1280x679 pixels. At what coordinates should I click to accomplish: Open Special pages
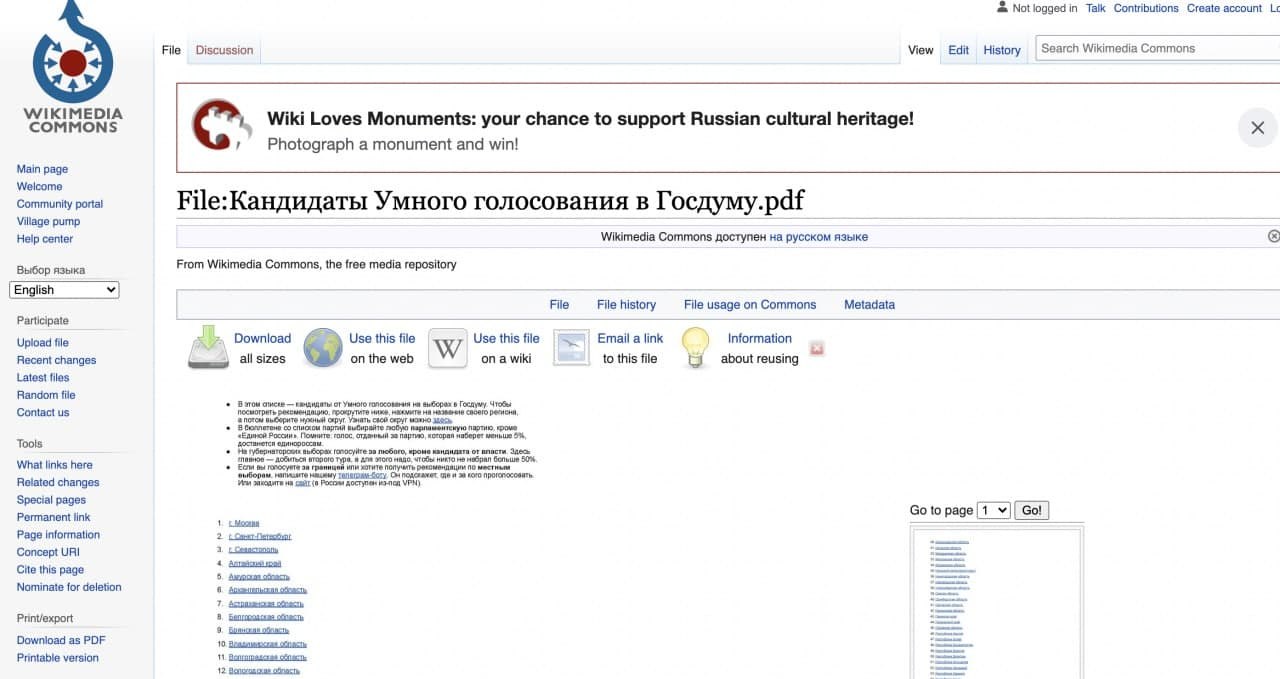[x=51, y=500]
